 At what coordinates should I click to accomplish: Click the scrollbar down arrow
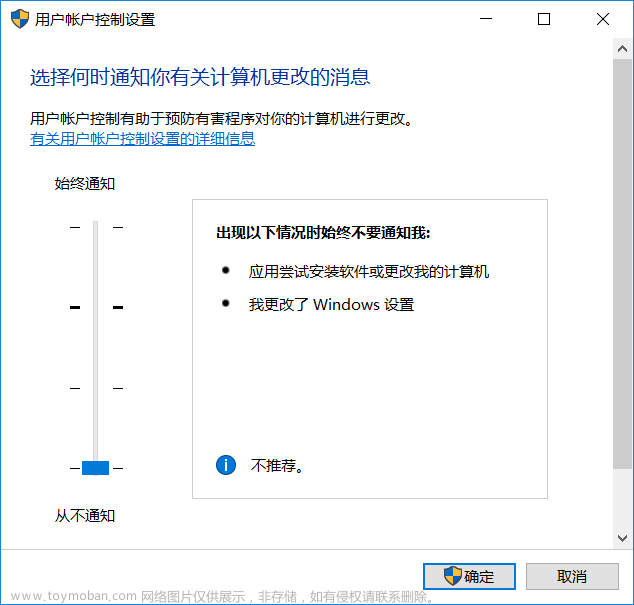[622, 538]
